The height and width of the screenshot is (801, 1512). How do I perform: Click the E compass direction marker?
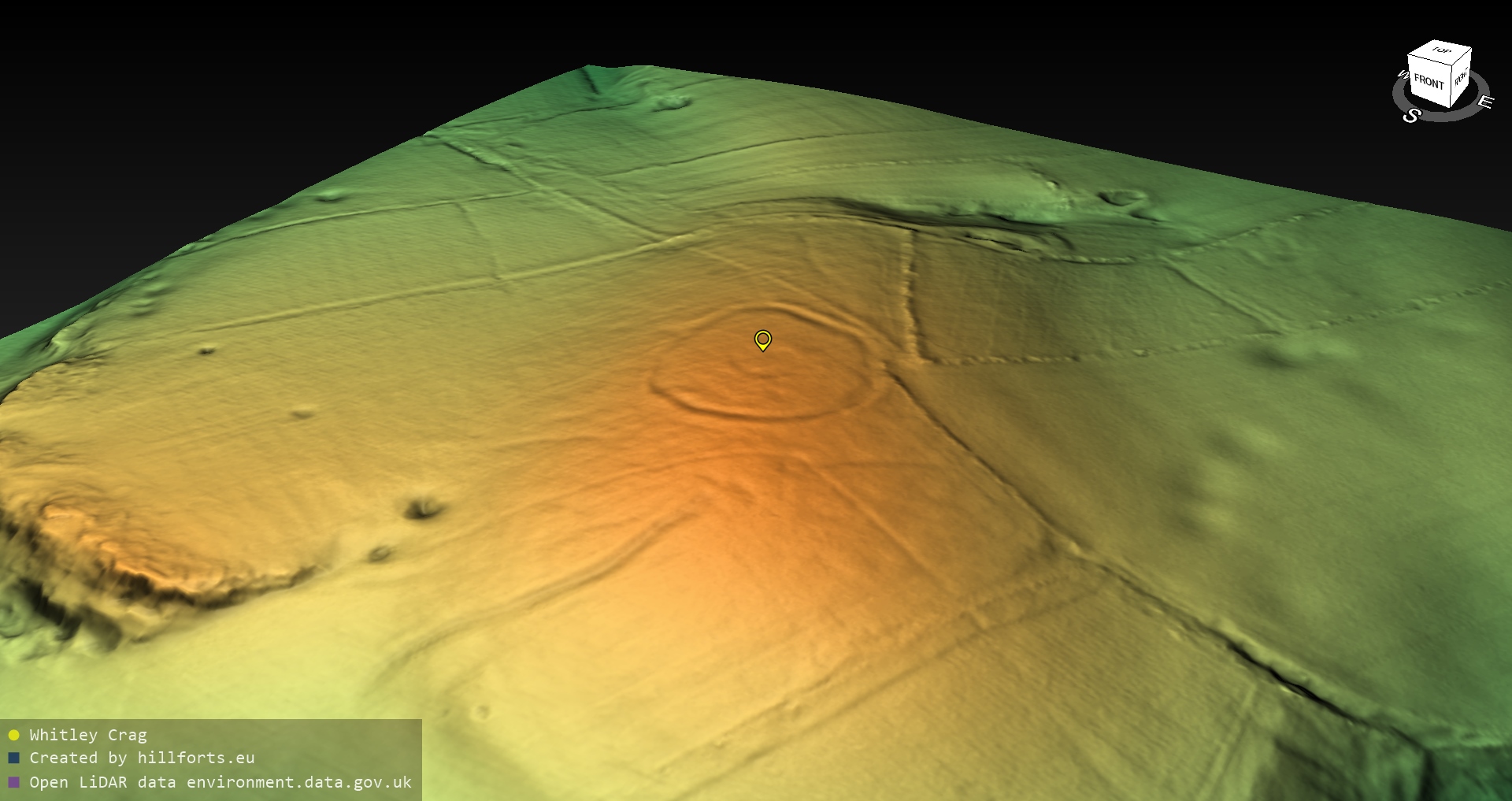1484,102
